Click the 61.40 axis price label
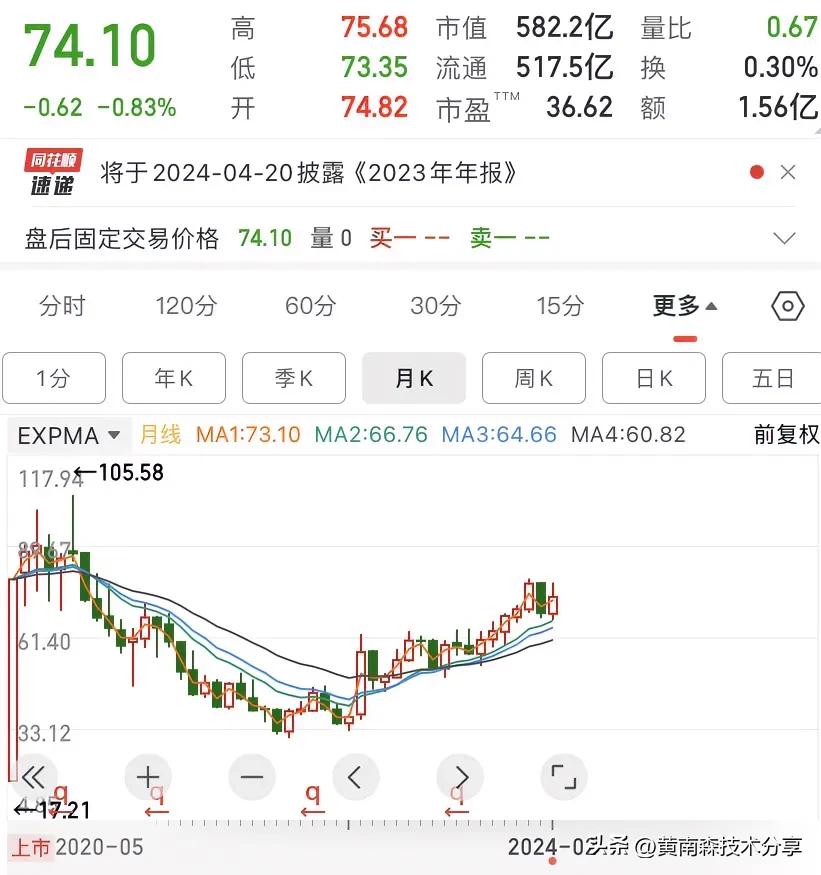The image size is (821, 875). coord(44,642)
